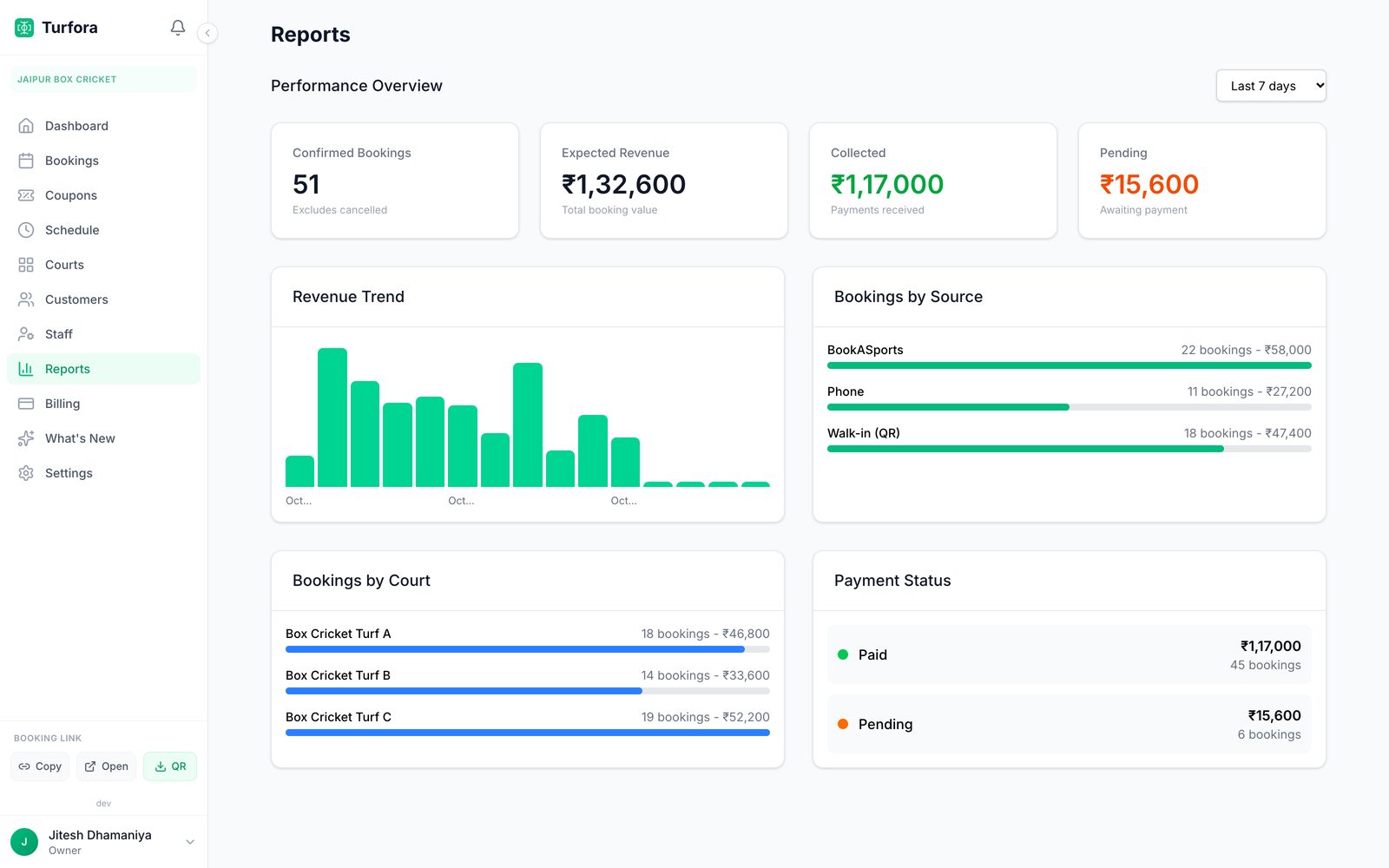Click the Box Cricket Turf A label
Viewport: 1389px width, 868px height.
point(339,634)
